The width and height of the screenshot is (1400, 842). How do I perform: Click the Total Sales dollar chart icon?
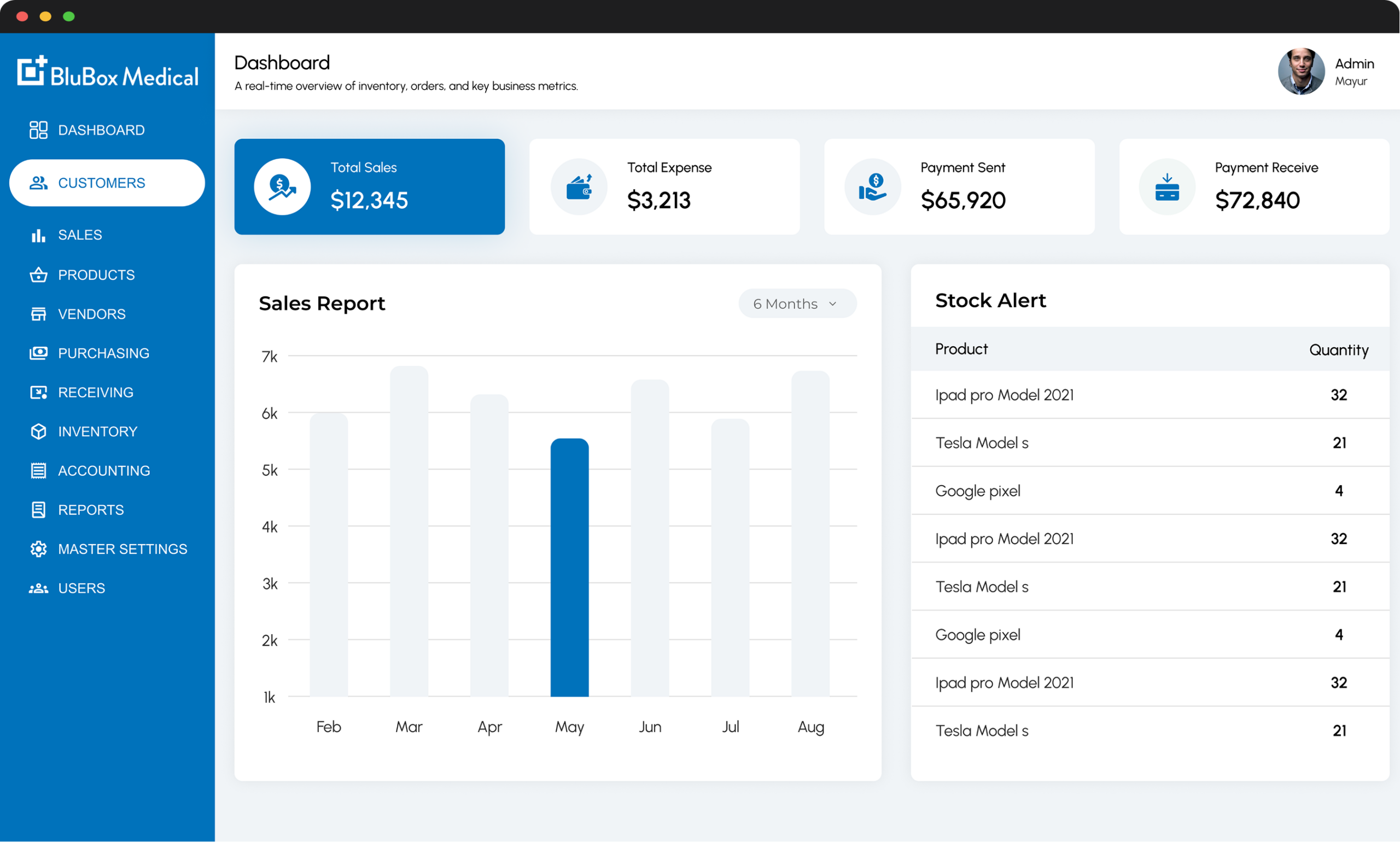[282, 186]
